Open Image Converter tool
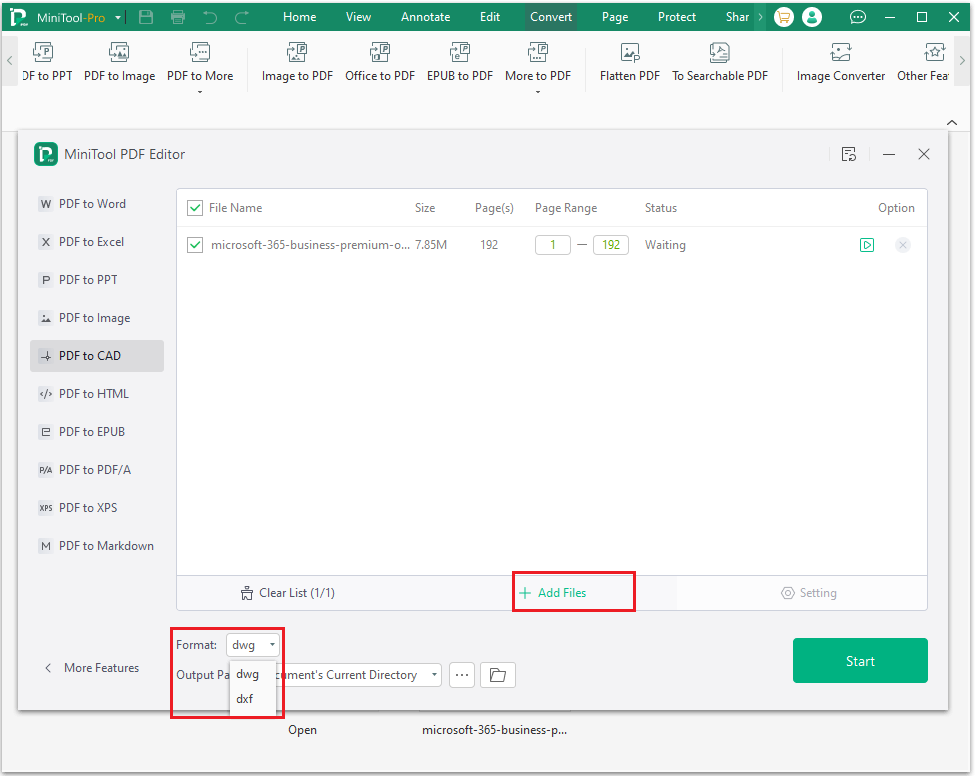Image resolution: width=975 pixels, height=776 pixels. (x=841, y=62)
